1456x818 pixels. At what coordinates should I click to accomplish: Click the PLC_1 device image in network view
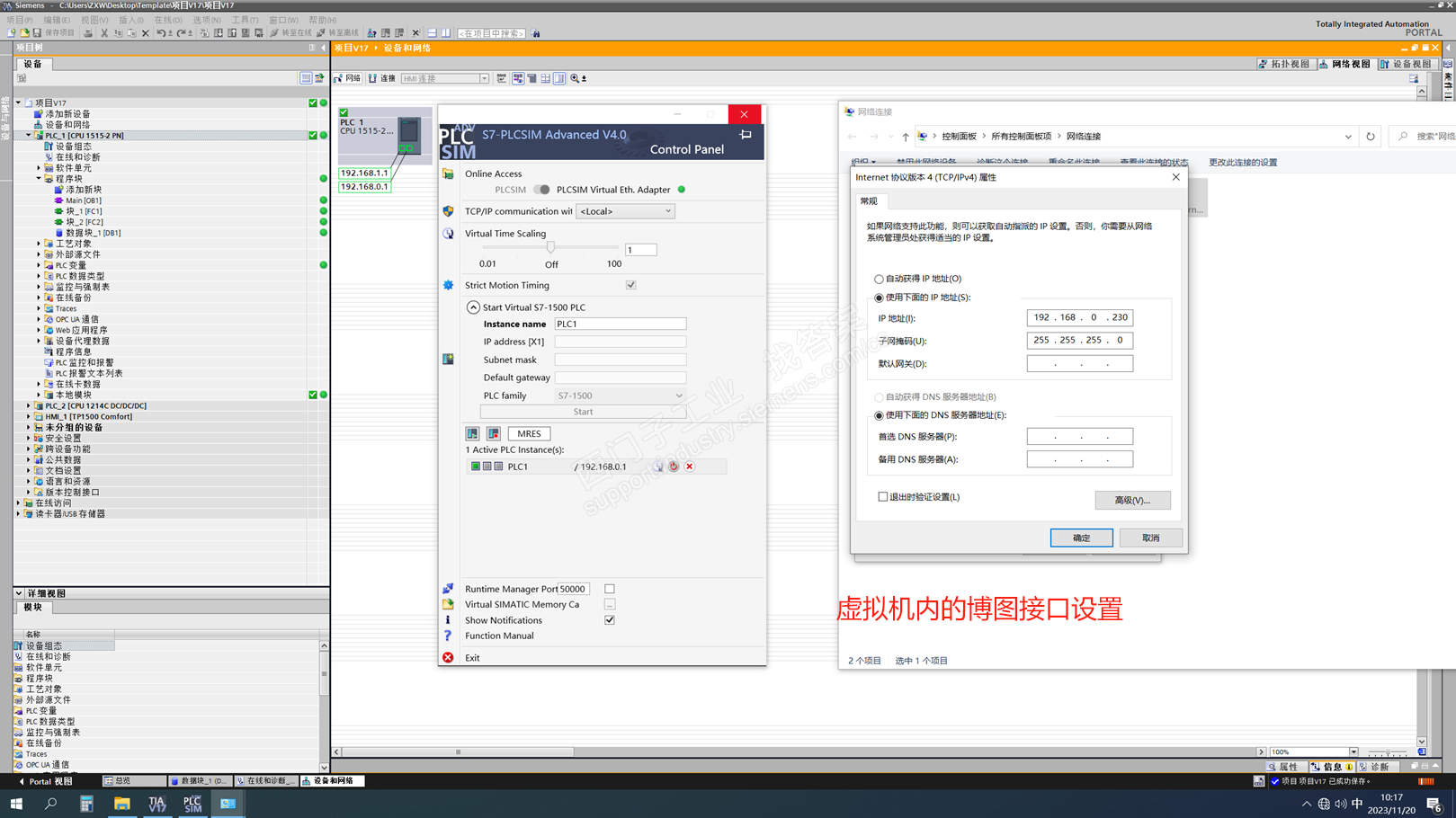tap(409, 137)
